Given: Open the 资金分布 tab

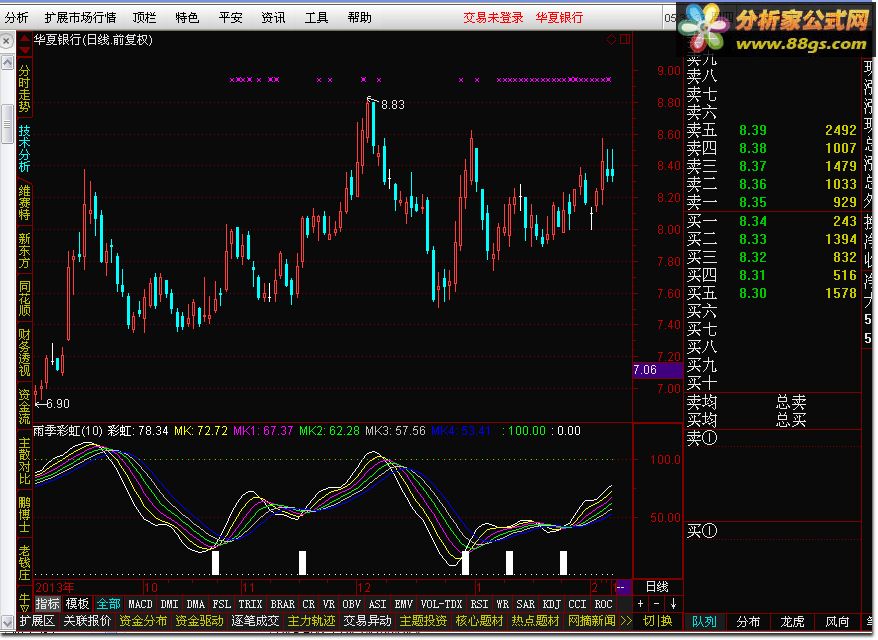Looking at the screenshot, I should [143, 621].
